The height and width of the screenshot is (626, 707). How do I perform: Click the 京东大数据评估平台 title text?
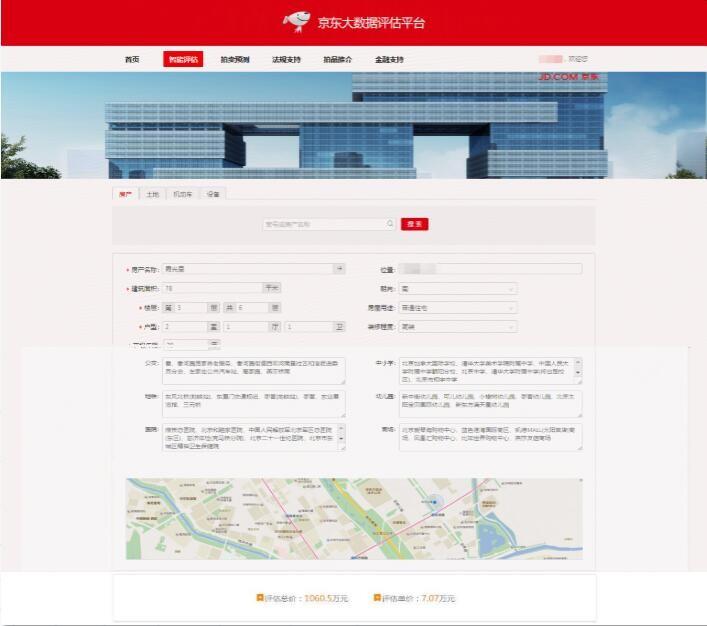pos(371,23)
